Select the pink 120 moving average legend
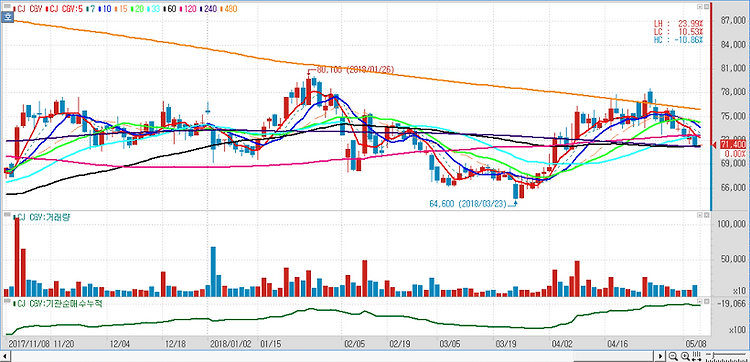This screenshot has width=750, height=362. [x=188, y=9]
